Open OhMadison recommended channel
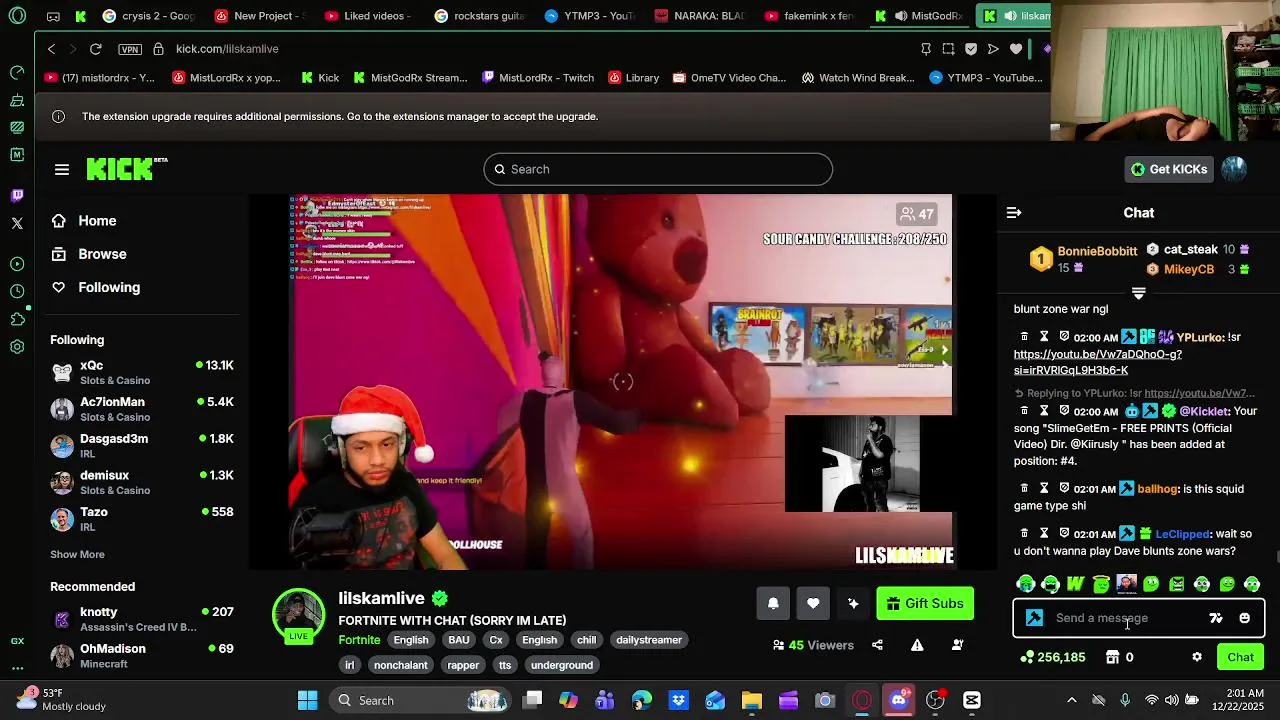The image size is (1280, 720). tap(142, 655)
